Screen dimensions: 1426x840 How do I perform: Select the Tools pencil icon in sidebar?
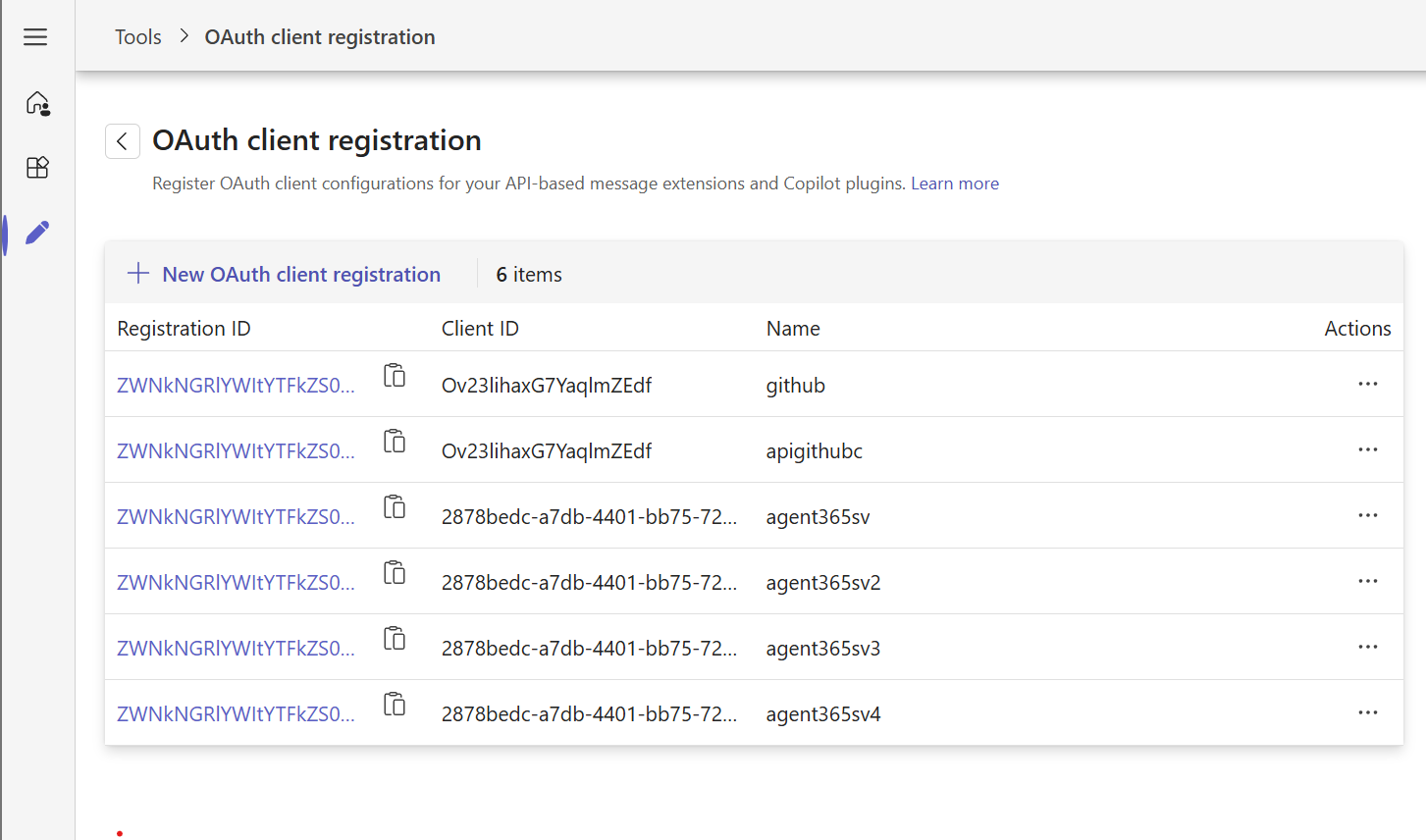37,233
